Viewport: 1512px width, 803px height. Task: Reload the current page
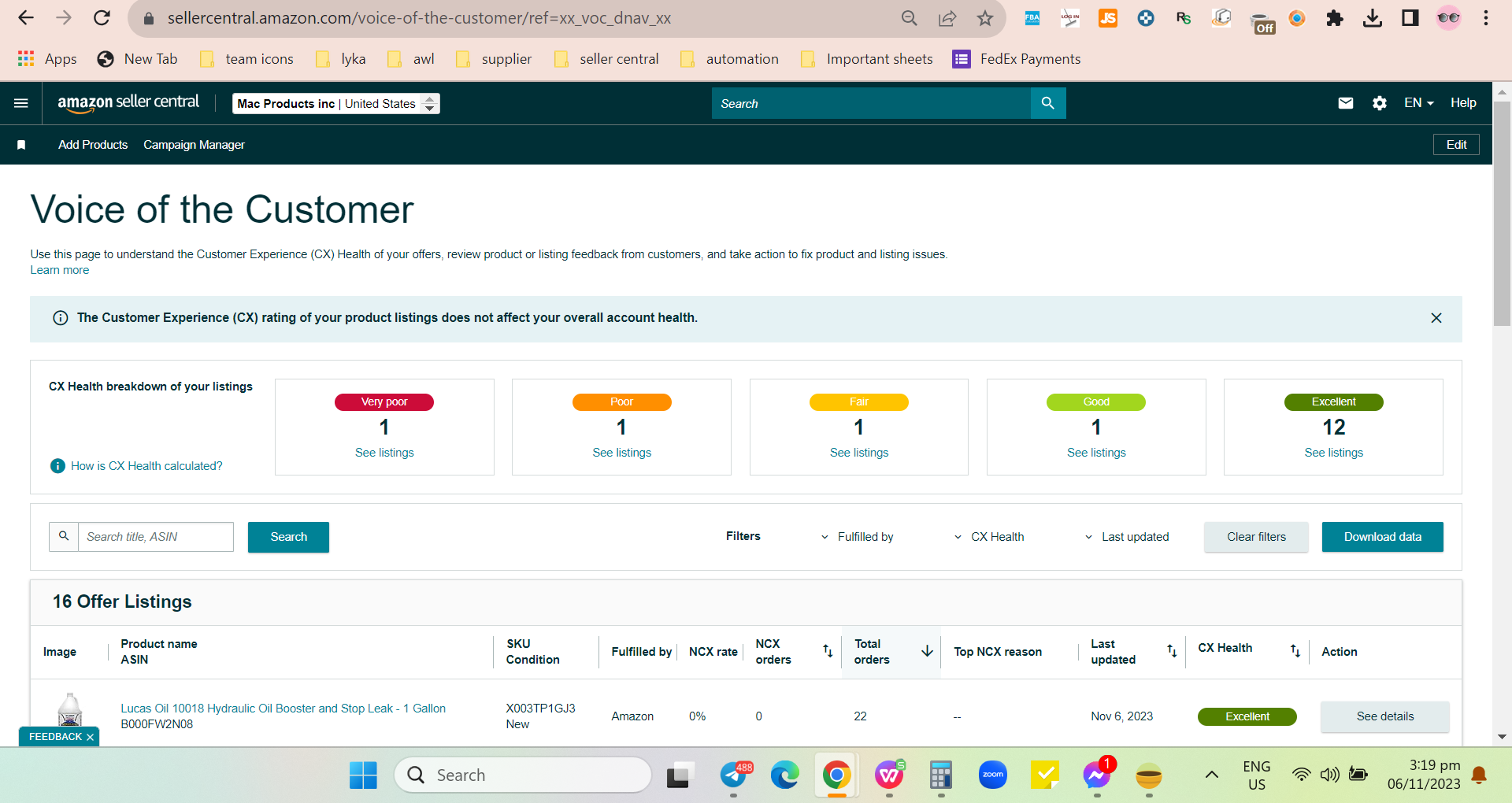tap(102, 18)
